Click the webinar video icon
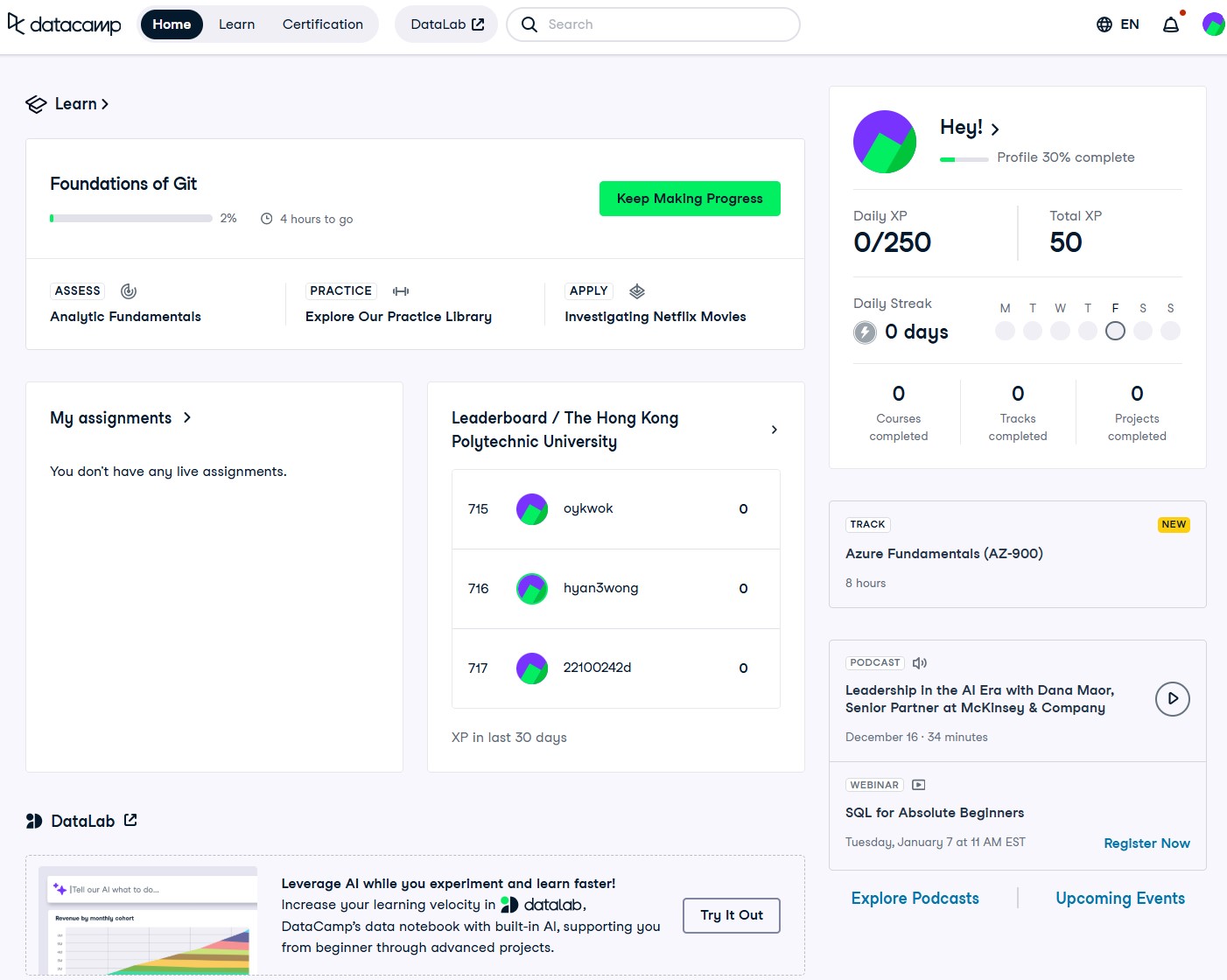 919,785
